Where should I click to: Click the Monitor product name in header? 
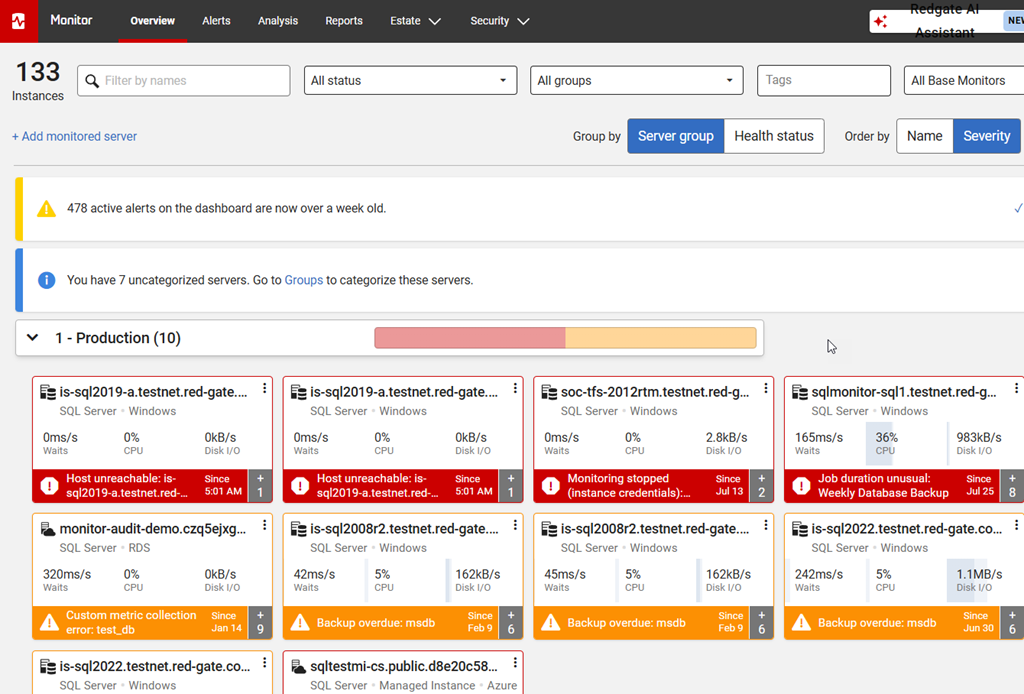pyautogui.click(x=71, y=20)
